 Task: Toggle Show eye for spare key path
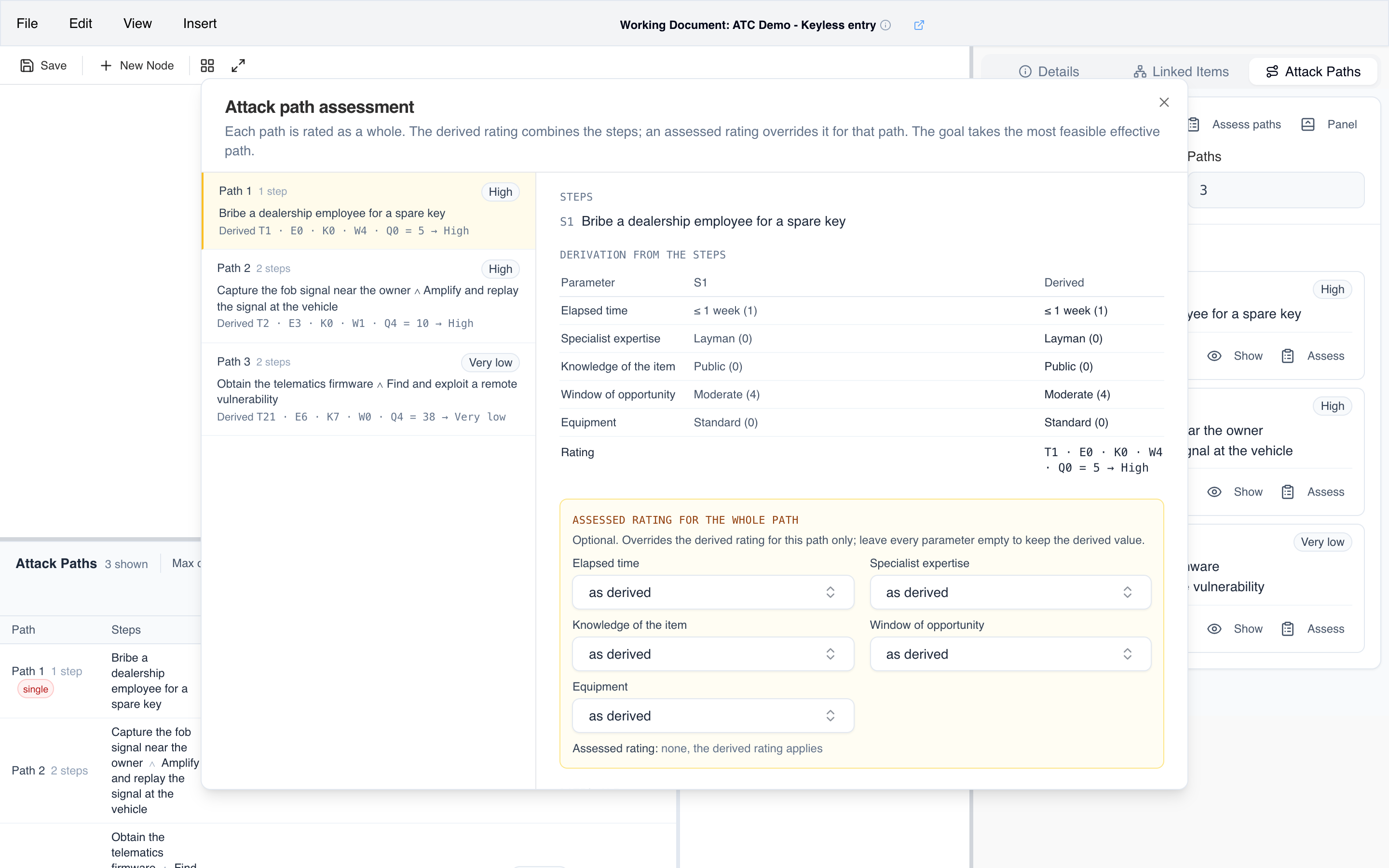tap(1214, 356)
